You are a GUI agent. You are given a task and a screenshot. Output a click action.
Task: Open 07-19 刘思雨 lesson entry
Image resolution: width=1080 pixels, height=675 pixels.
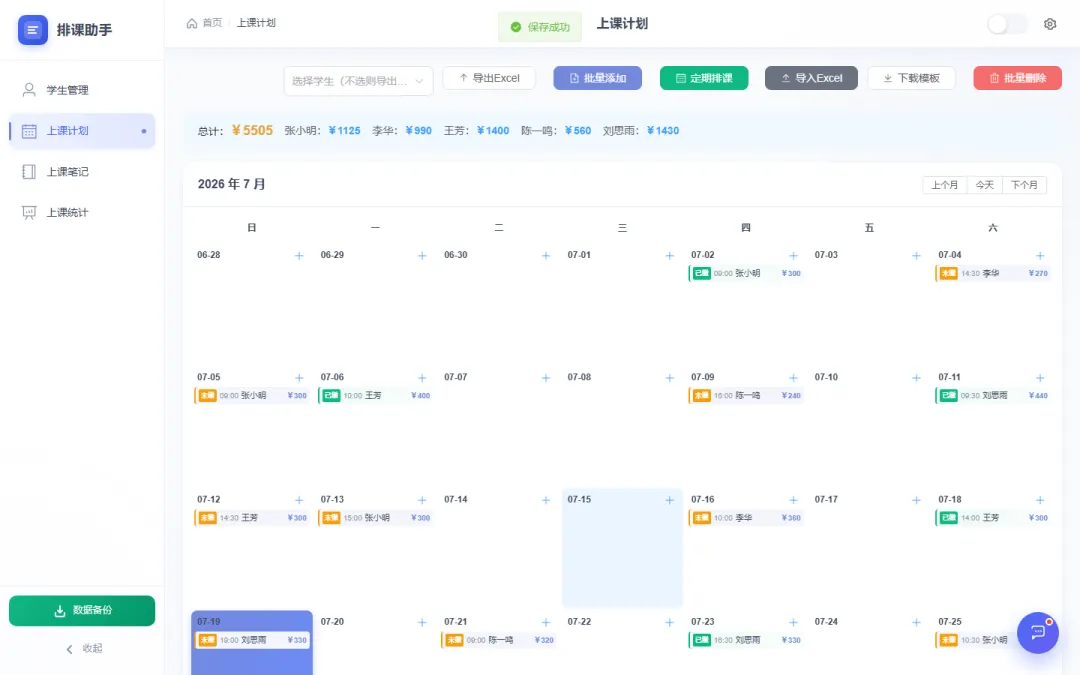[x=251, y=641]
